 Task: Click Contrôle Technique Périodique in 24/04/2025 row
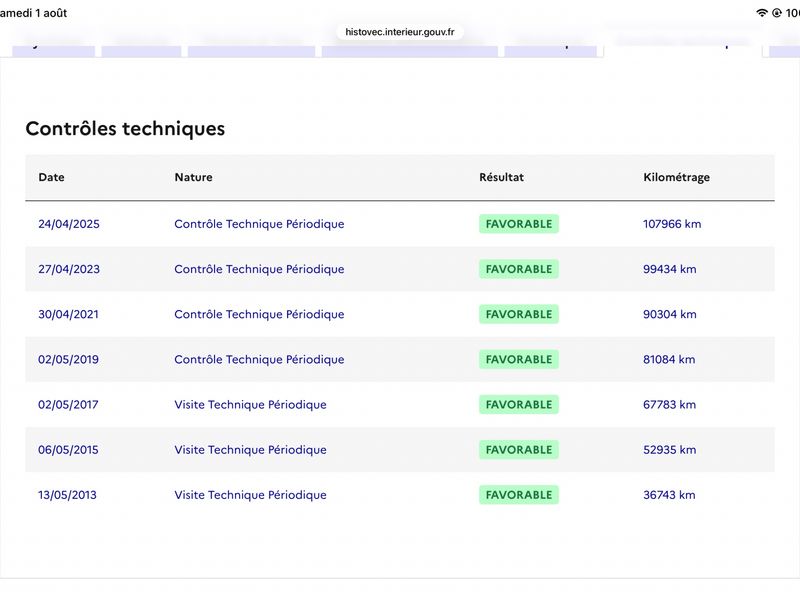259,224
